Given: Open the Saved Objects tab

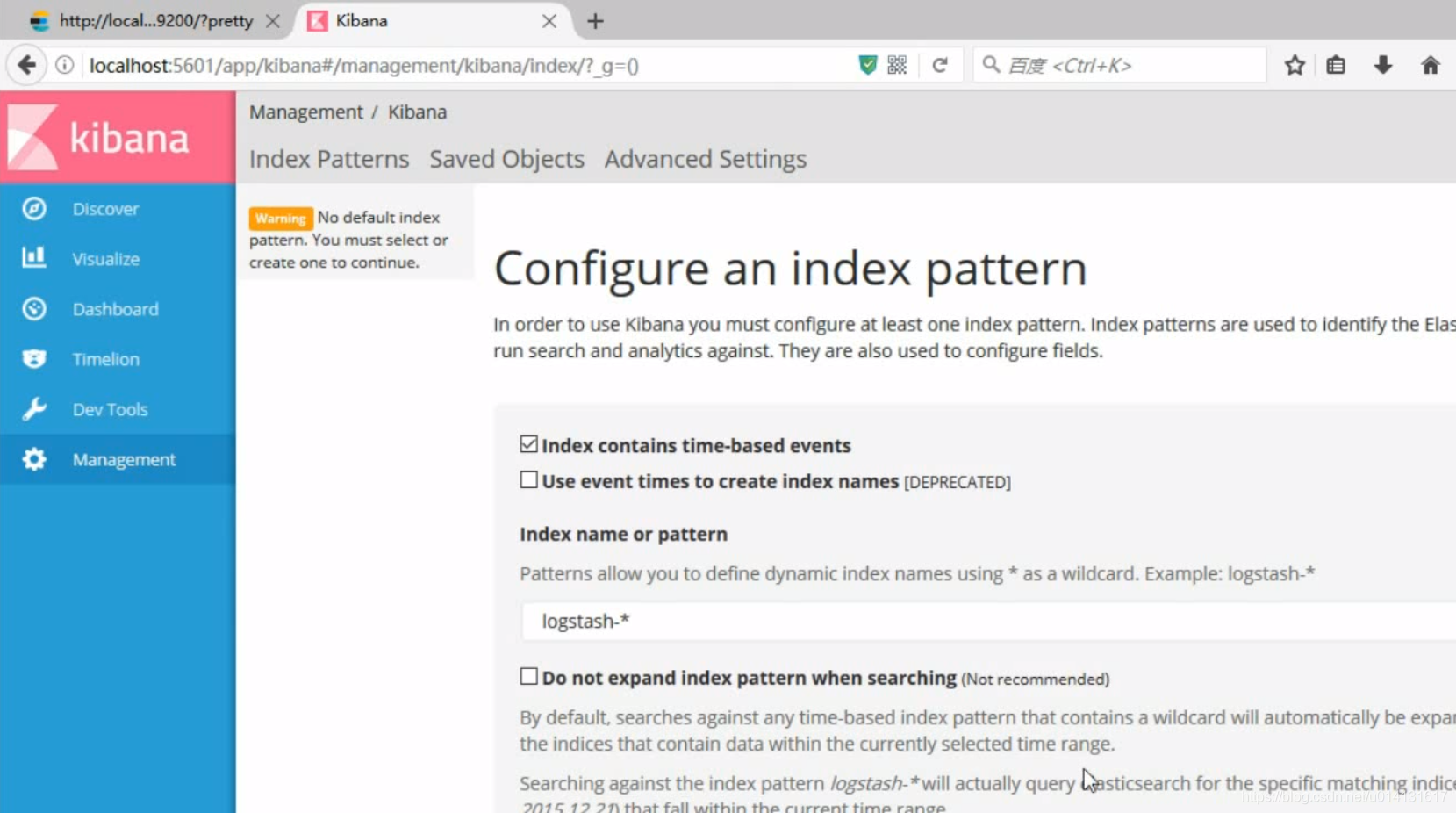Looking at the screenshot, I should pos(507,159).
